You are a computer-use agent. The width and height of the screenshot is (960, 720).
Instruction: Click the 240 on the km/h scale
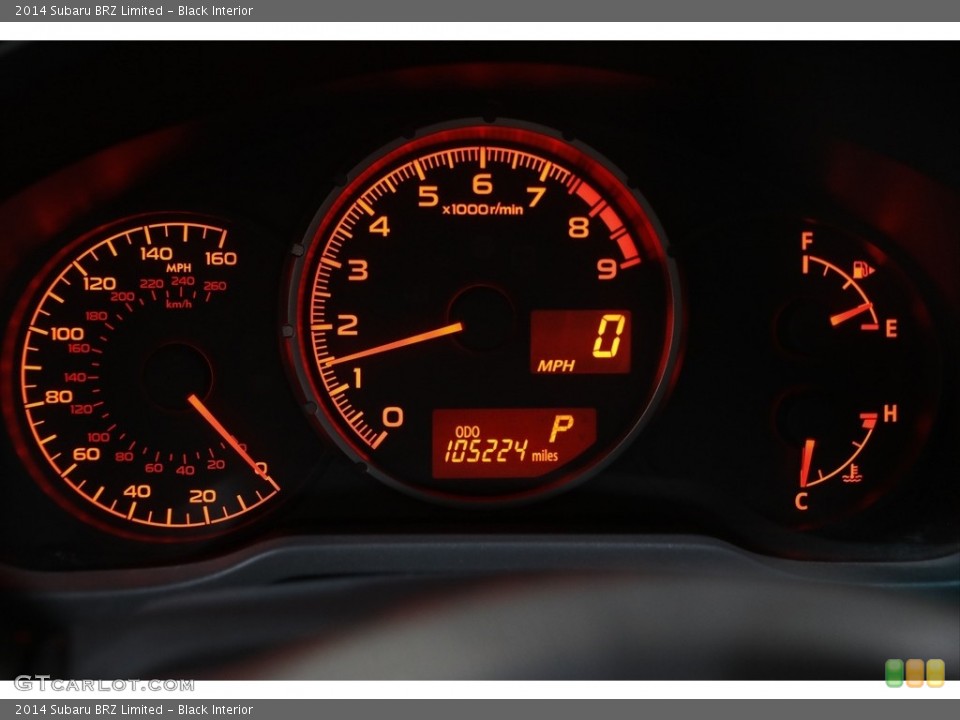click(183, 281)
